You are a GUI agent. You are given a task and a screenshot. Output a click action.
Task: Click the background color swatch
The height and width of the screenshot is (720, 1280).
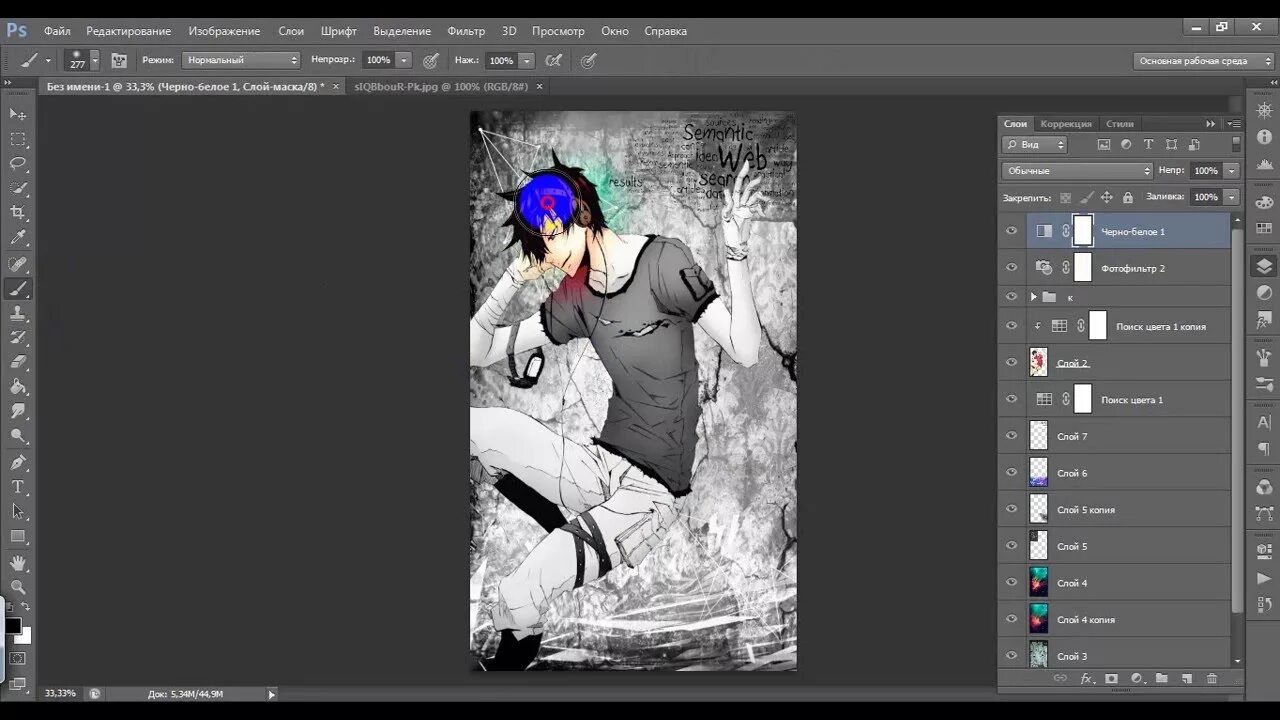pos(25,636)
